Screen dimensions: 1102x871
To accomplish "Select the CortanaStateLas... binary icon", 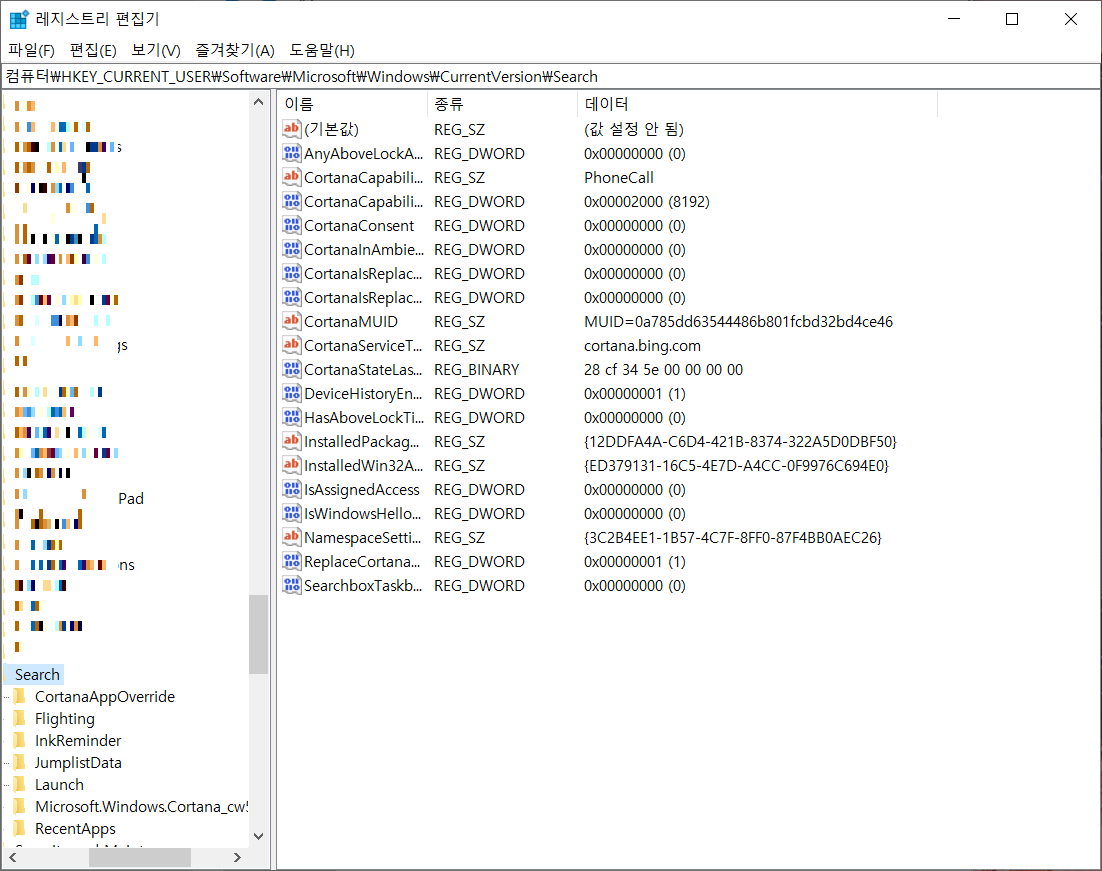I will (x=292, y=368).
